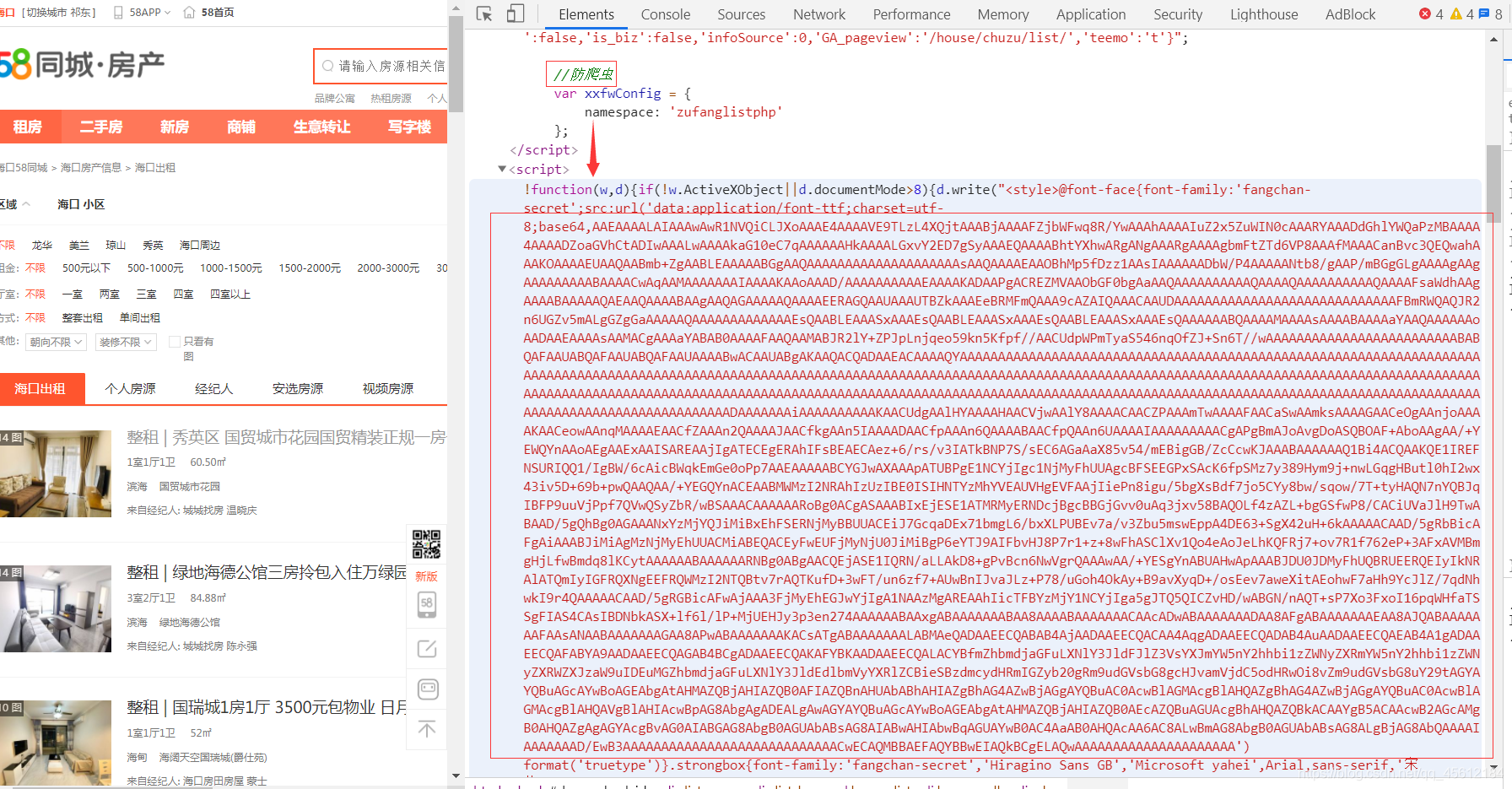Switch to the Console tab
1512x789 pixels.
click(665, 14)
